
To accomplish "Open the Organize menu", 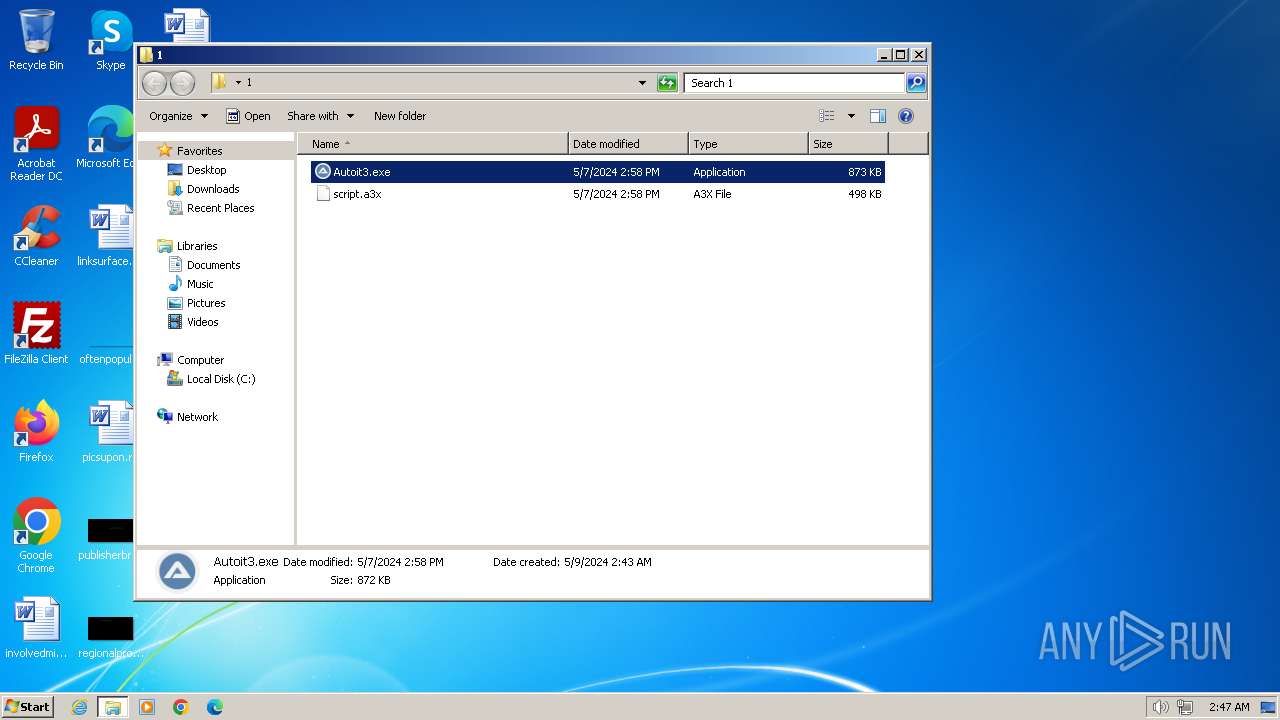I will click(x=178, y=116).
